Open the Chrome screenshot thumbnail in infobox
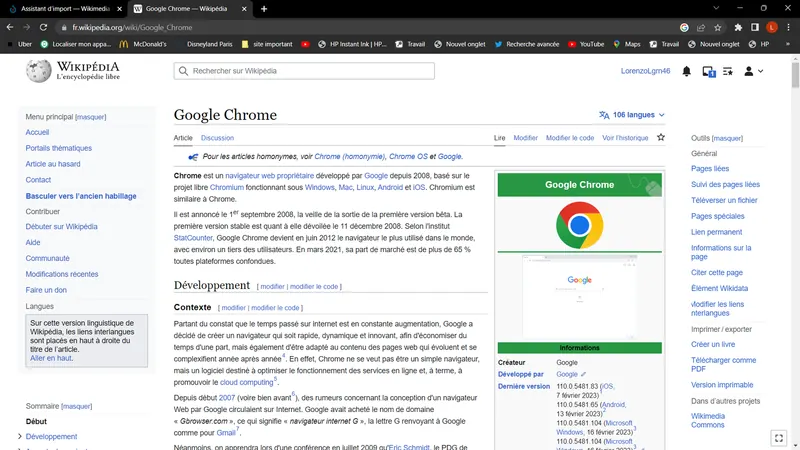 point(580,297)
